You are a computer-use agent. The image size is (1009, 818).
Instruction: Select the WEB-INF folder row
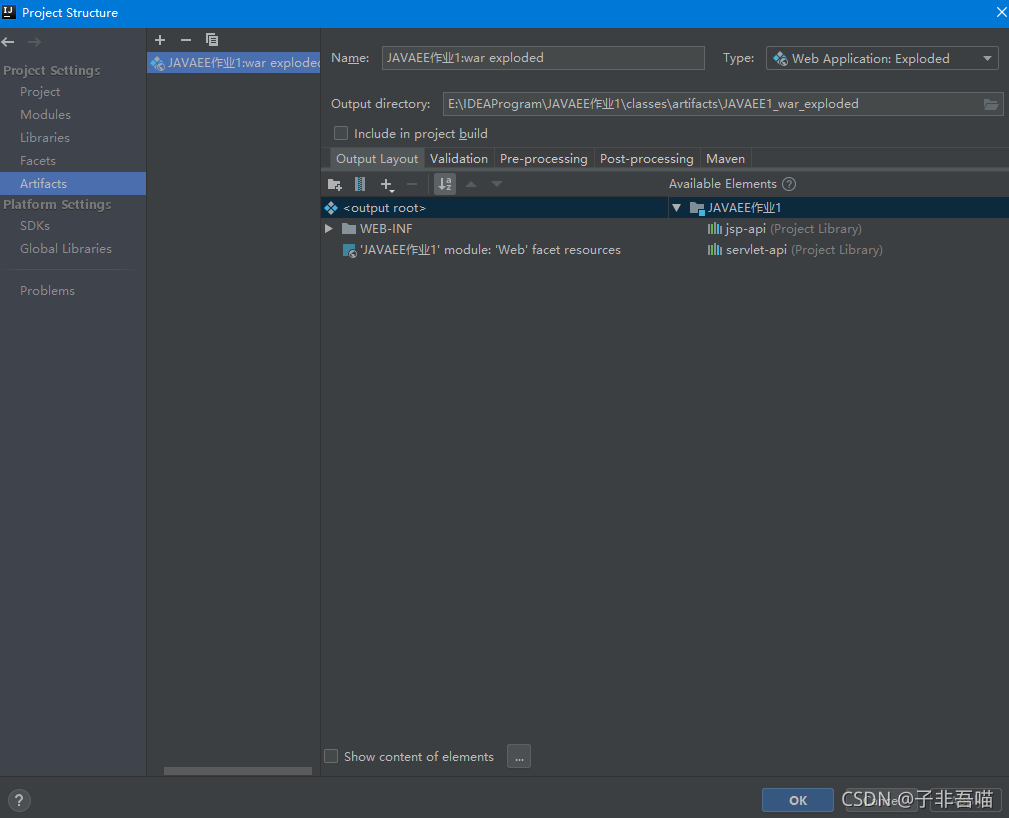494,228
